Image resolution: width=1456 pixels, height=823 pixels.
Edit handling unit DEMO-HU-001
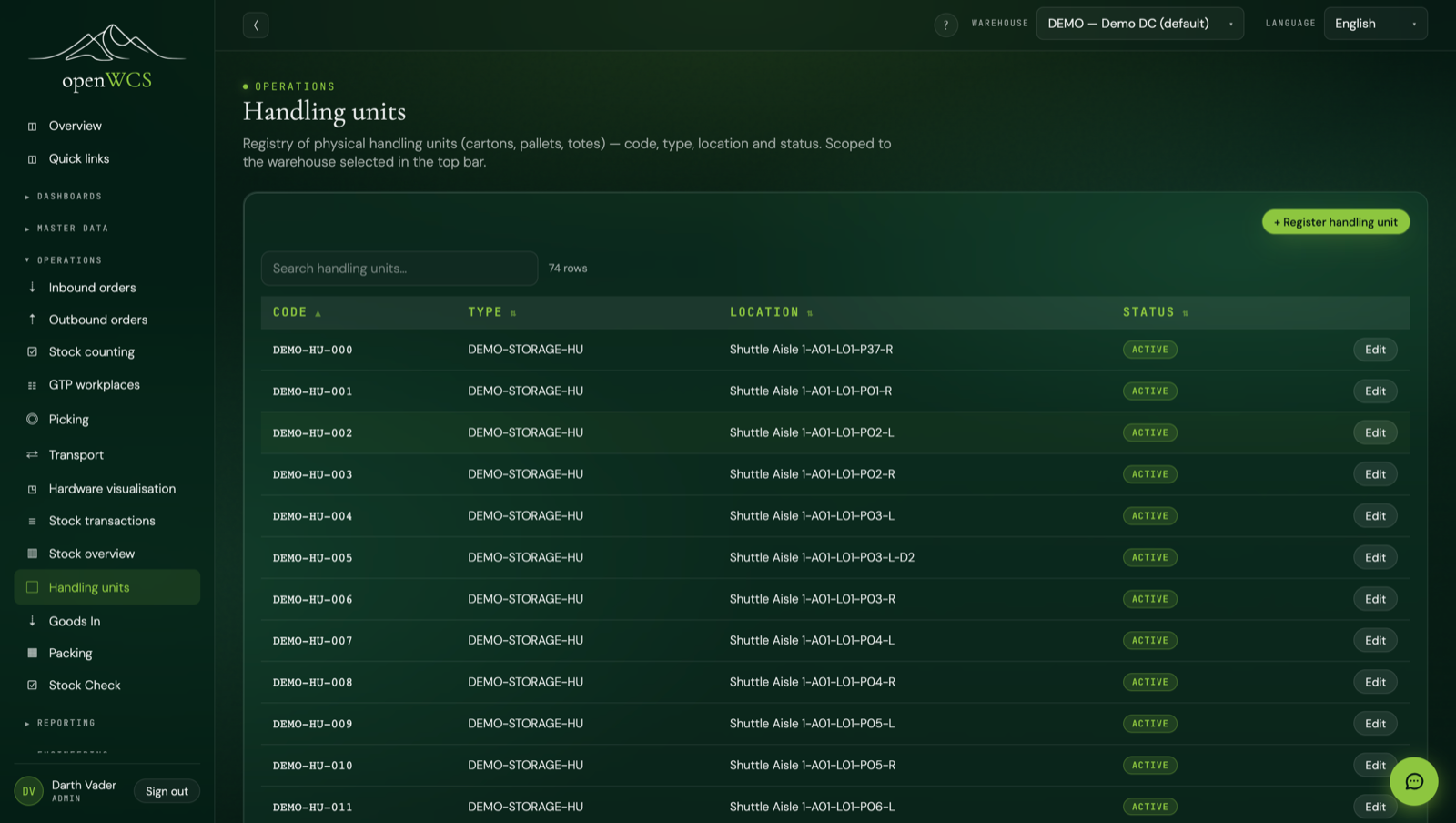tap(1375, 391)
